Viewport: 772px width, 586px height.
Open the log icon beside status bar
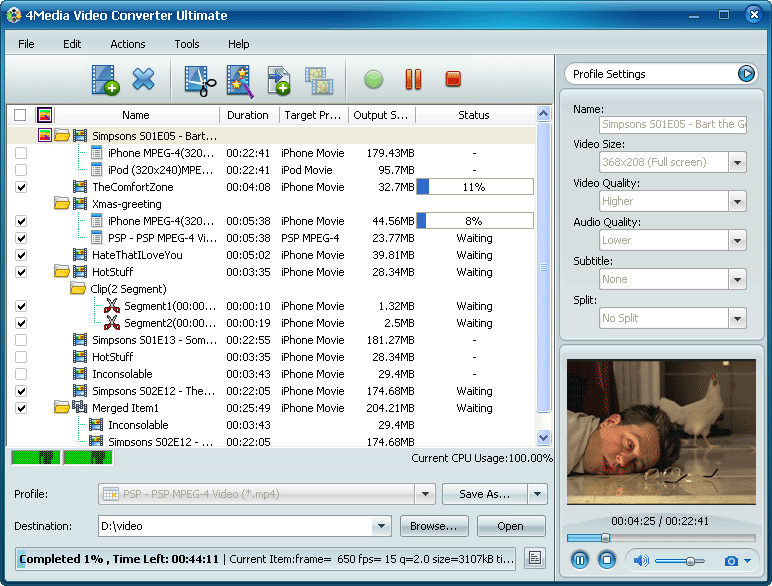coord(535,558)
